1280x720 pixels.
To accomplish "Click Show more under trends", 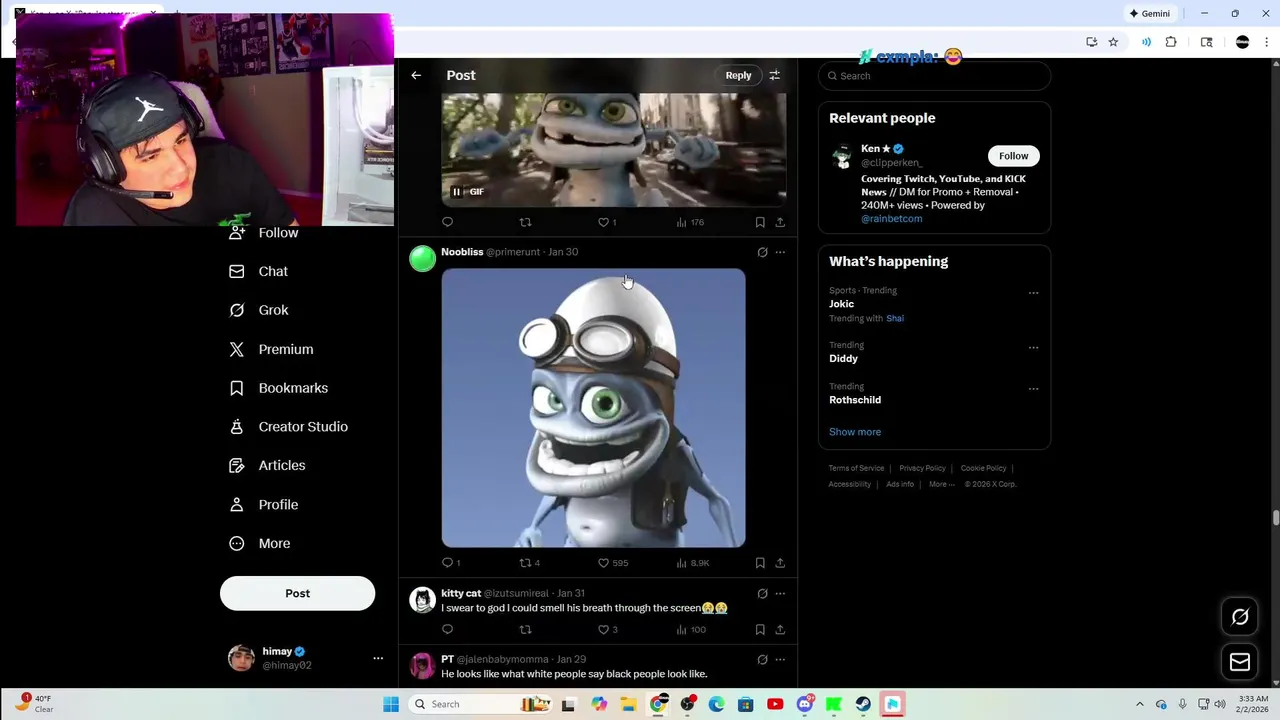I will point(855,432).
